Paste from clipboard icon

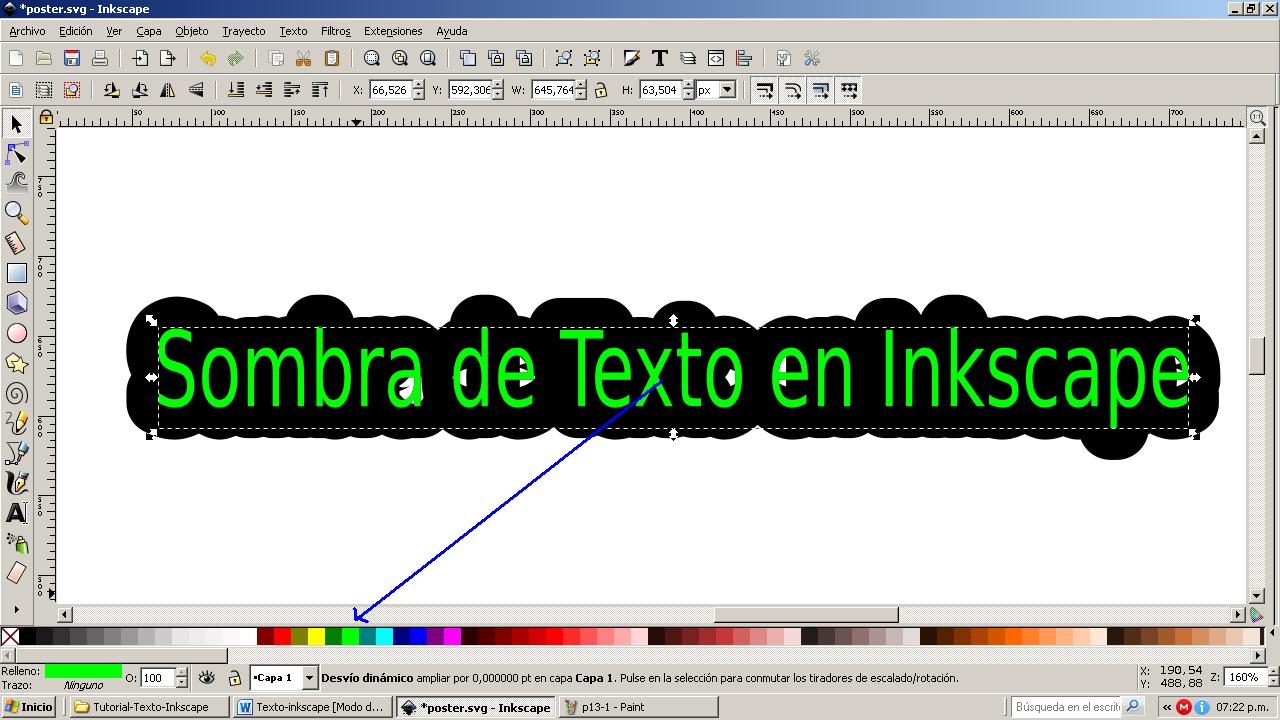pyautogui.click(x=332, y=58)
